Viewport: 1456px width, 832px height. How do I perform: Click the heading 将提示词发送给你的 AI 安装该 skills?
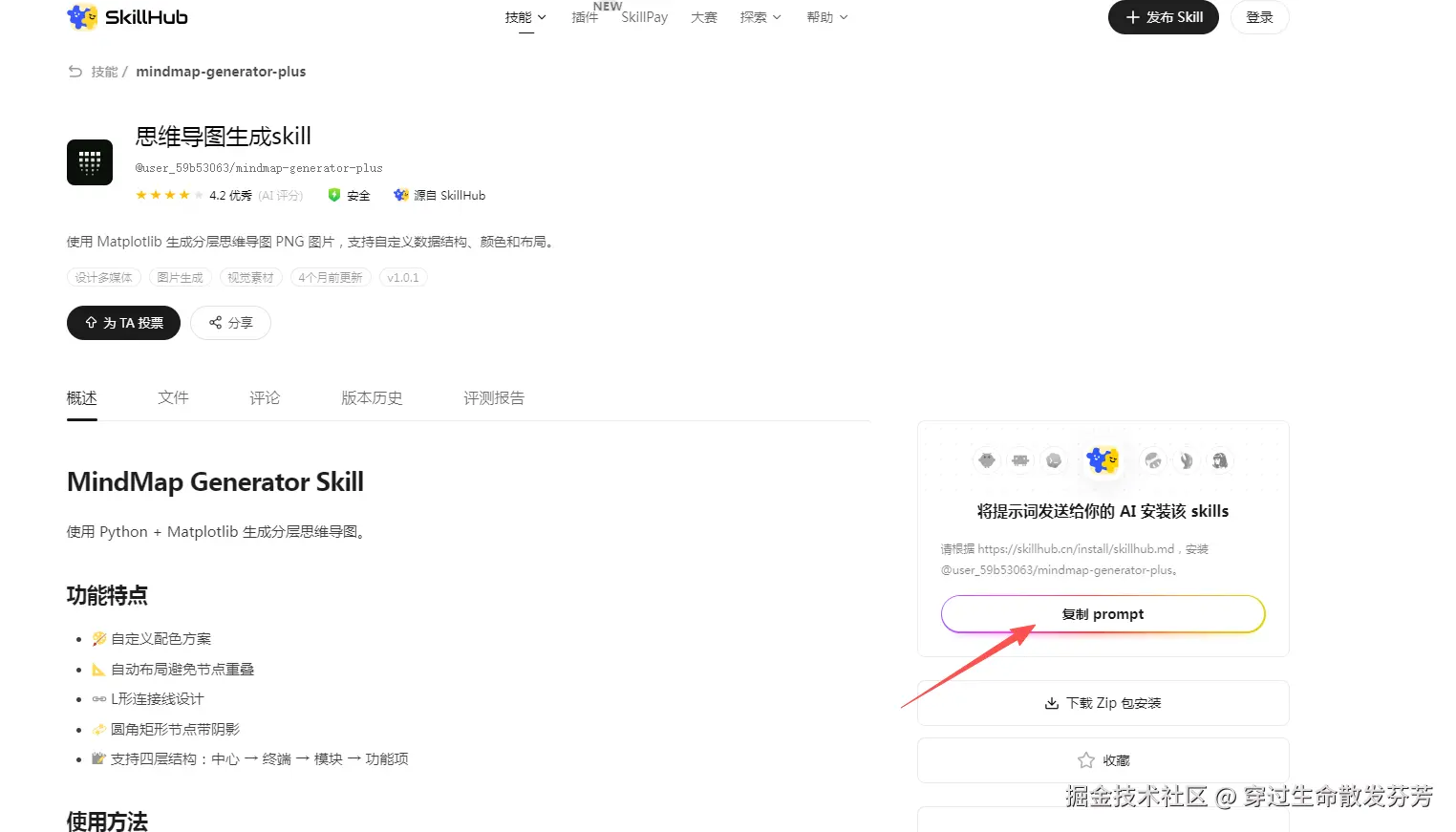(1103, 512)
